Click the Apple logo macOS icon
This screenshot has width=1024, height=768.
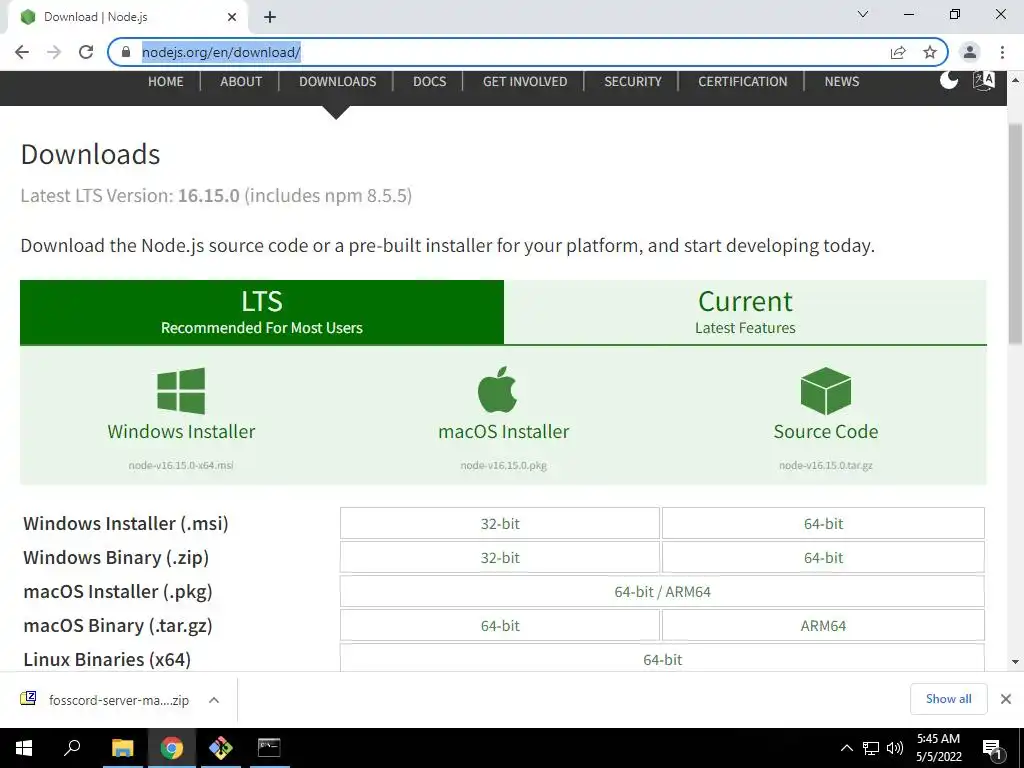497,389
